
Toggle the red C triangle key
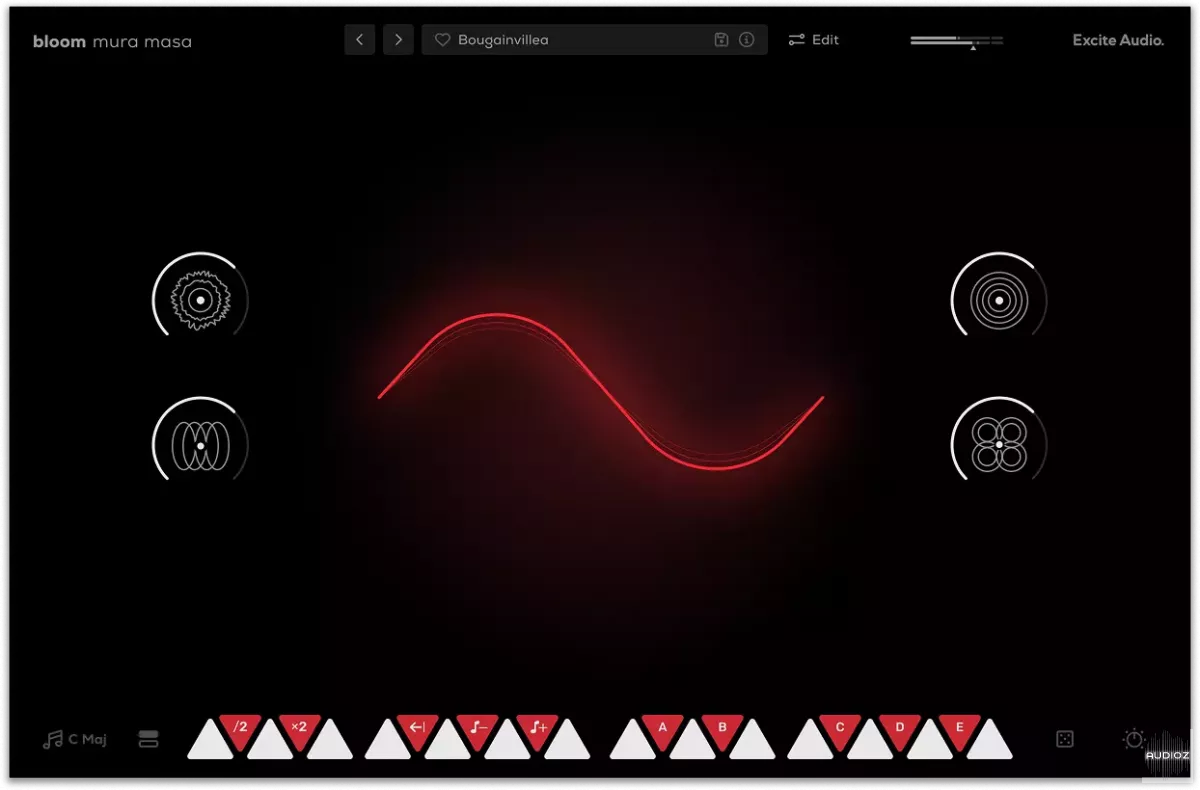click(x=840, y=727)
